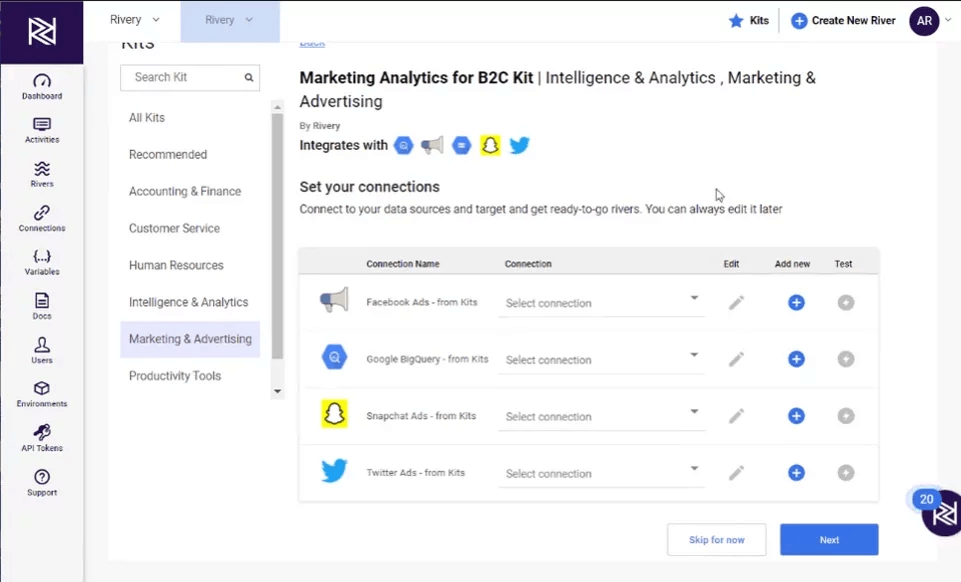Select Recommended kits category
This screenshot has height=582, width=961.
190,154
